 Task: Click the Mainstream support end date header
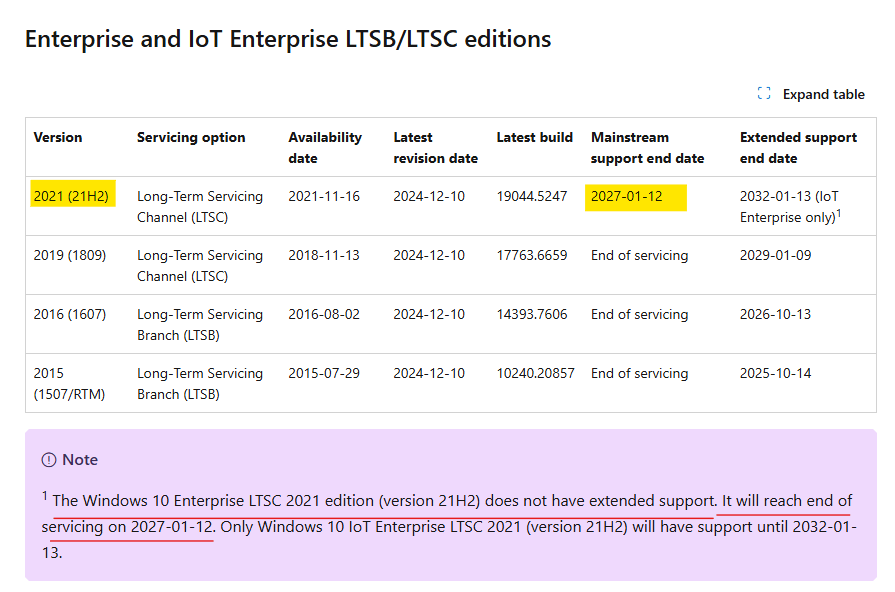[x=647, y=147]
